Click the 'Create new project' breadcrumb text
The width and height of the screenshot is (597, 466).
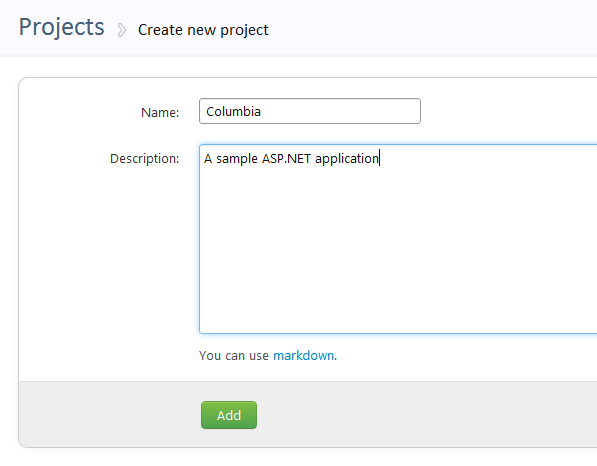click(x=203, y=30)
